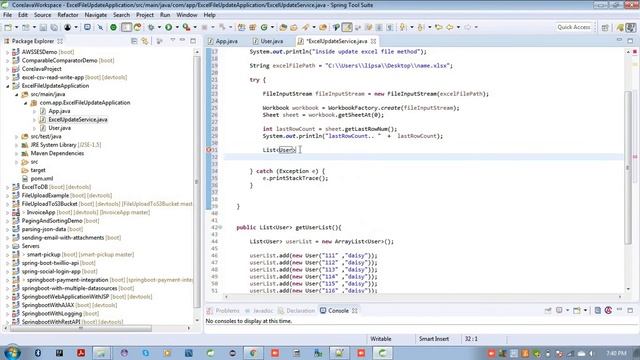
Task: Expand the JRE System Library node
Action: pos(17,145)
